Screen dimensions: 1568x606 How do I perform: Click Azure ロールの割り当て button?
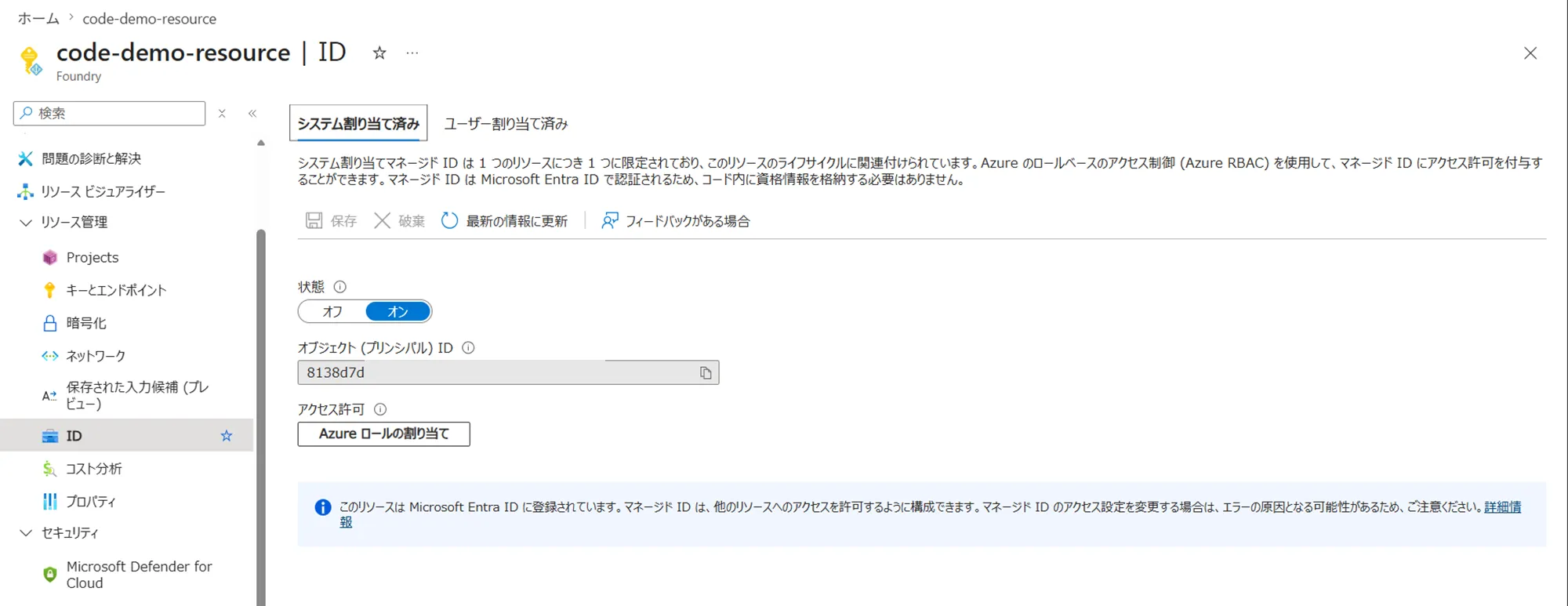(384, 434)
